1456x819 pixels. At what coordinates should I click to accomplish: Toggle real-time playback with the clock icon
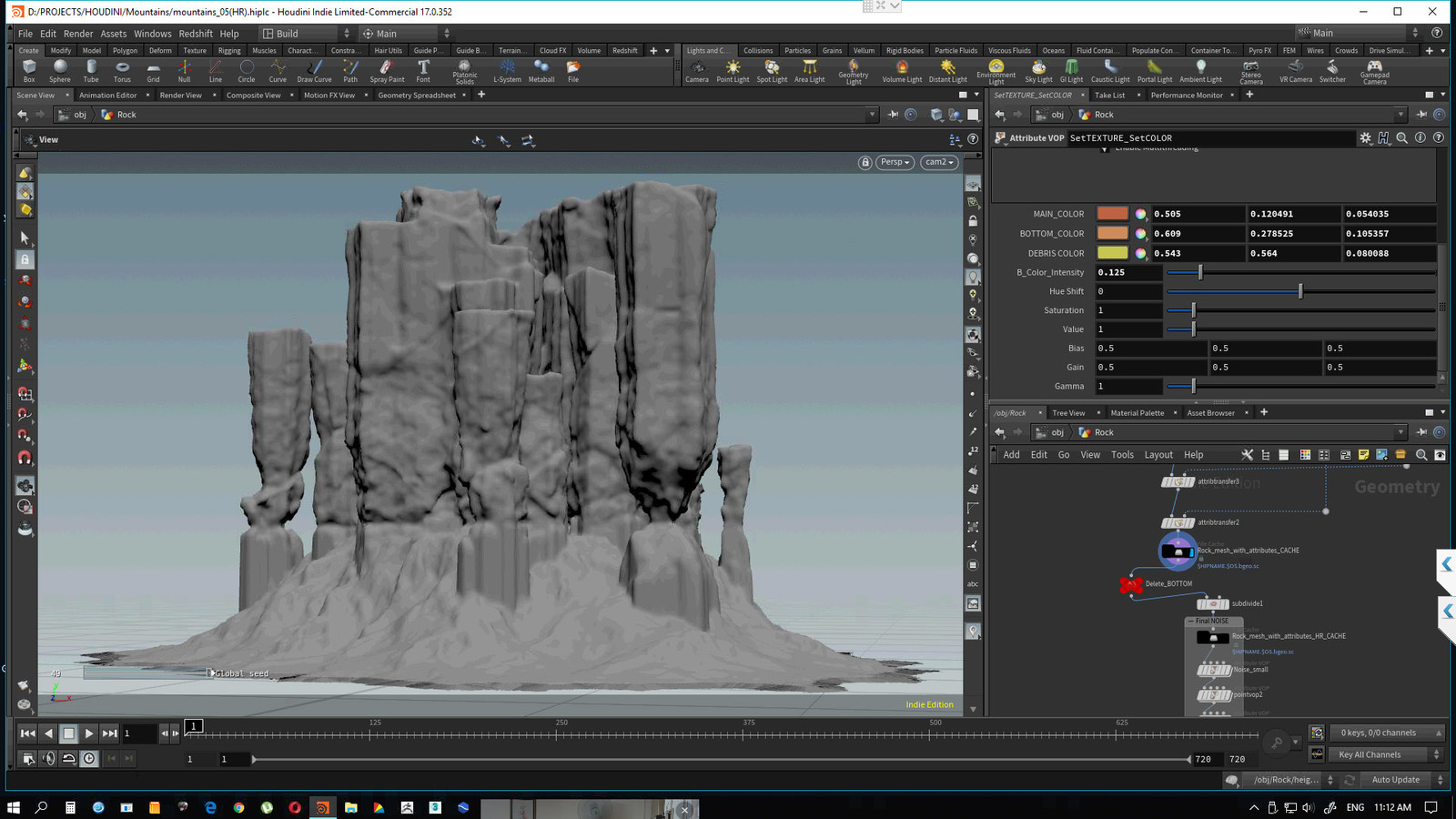coord(89,758)
